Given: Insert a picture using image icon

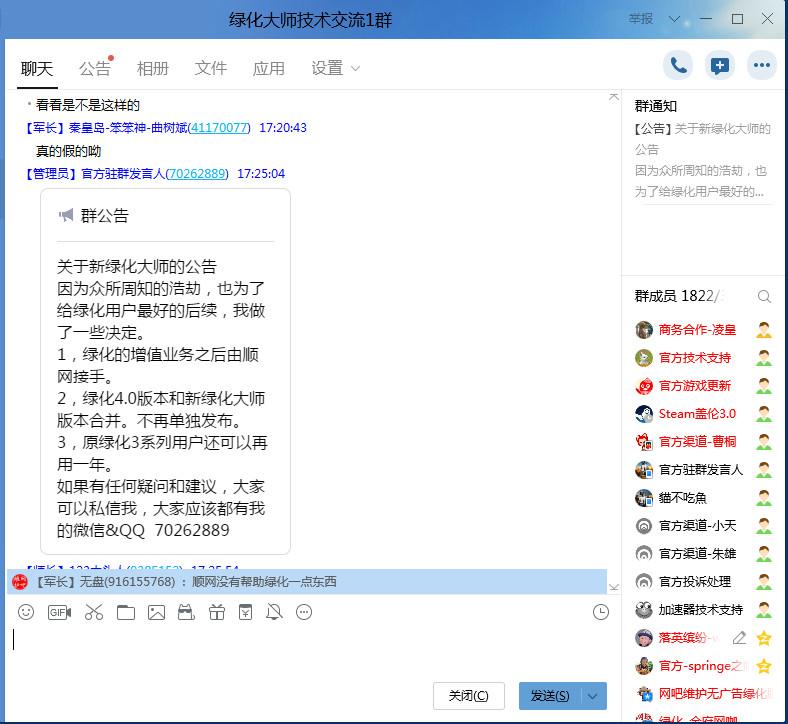Looking at the screenshot, I should [x=156, y=612].
